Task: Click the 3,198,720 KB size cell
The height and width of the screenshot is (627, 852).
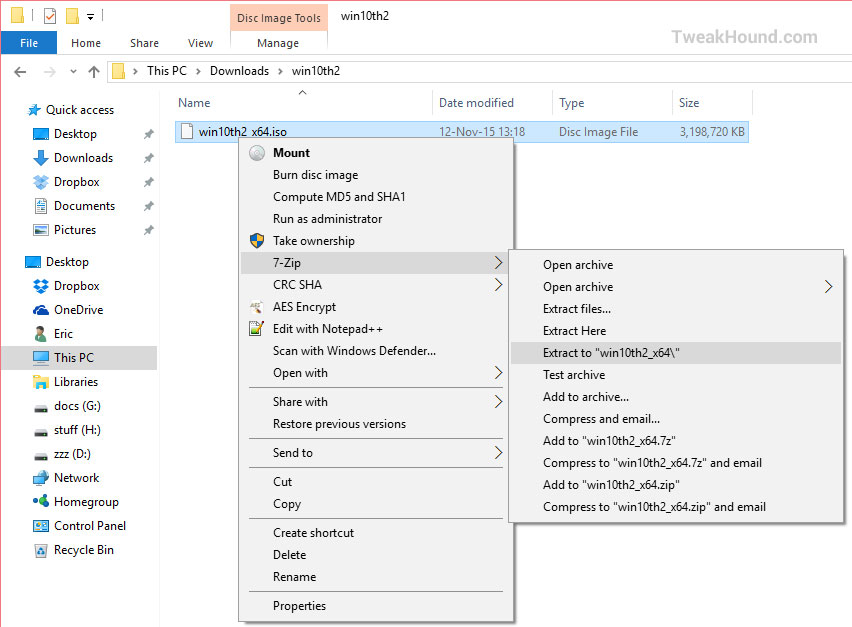Action: pos(712,131)
